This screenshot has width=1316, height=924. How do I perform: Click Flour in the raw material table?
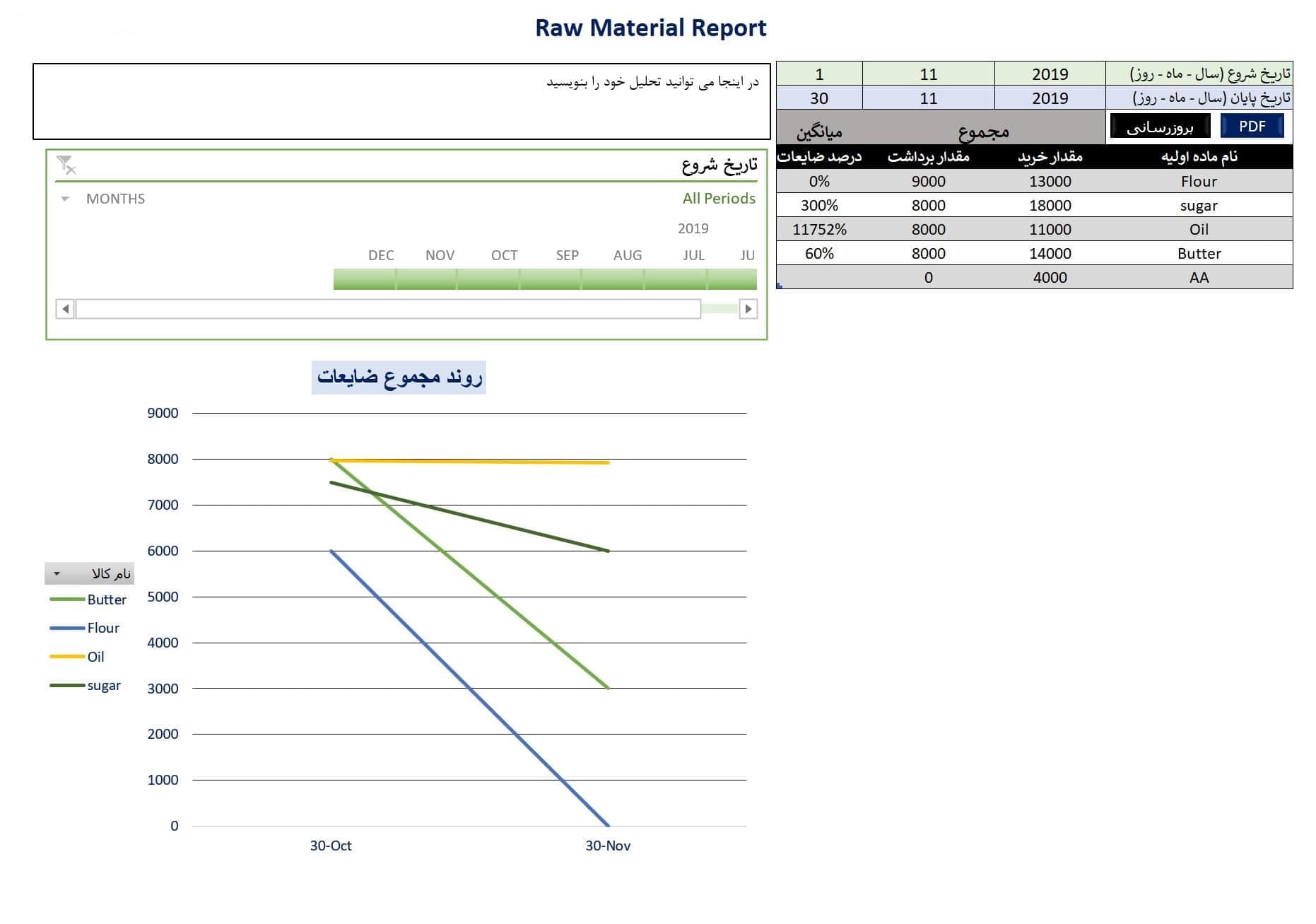point(1199,181)
